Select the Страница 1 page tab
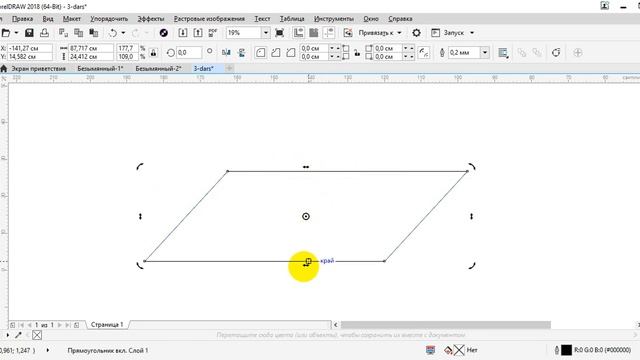 107,325
